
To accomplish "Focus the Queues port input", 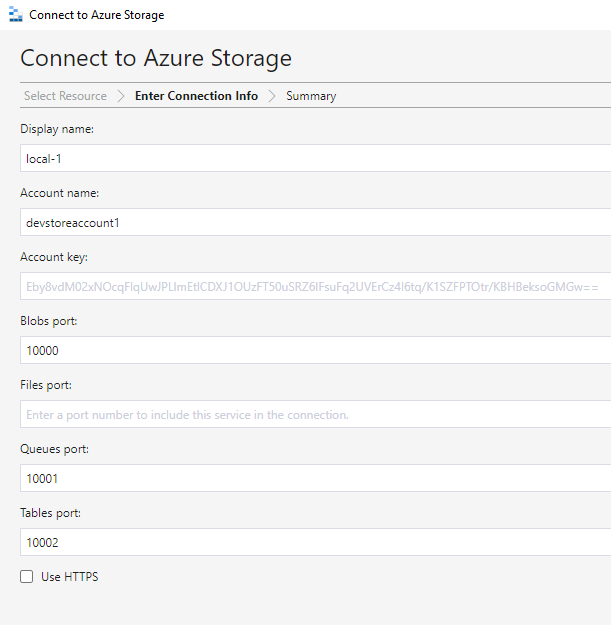I will click(316, 478).
